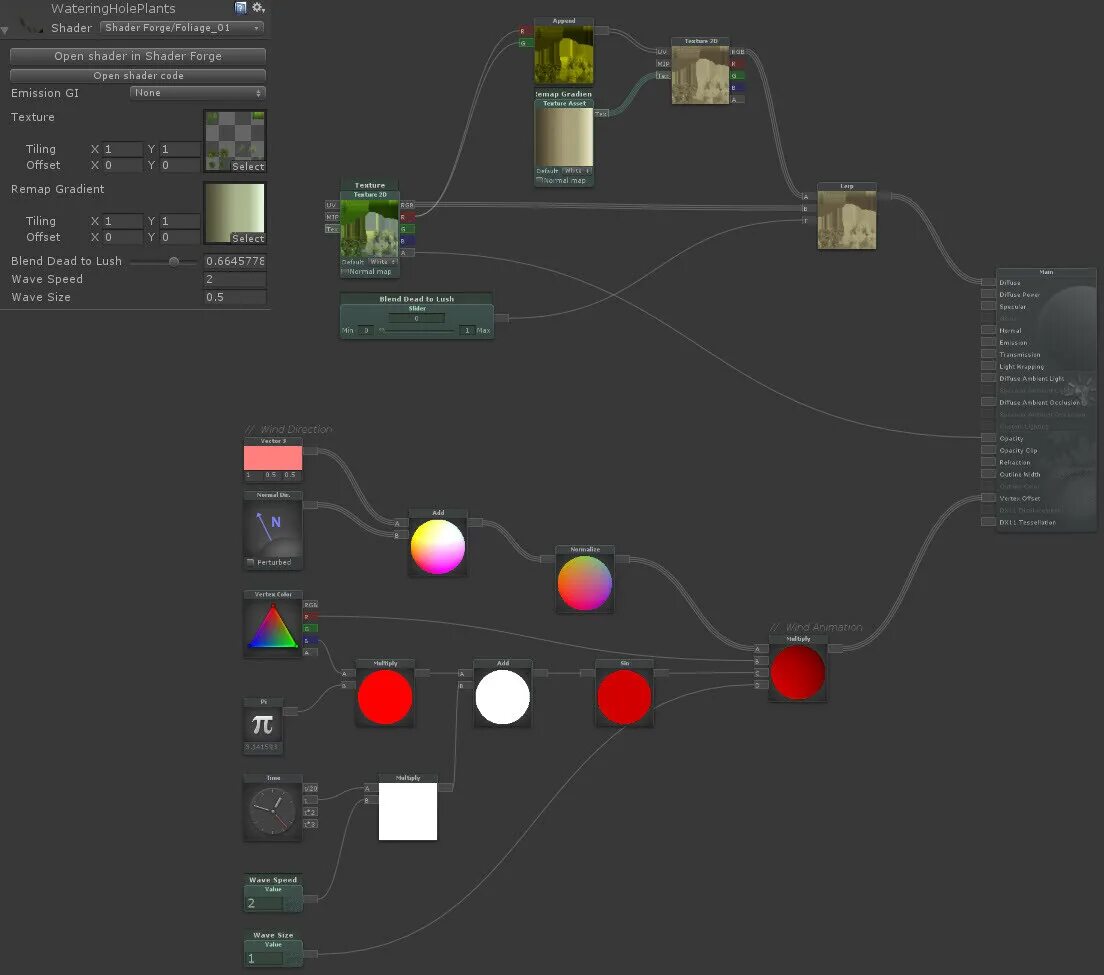Click the Wave Speed node value field
1104x975 pixels.
264,903
